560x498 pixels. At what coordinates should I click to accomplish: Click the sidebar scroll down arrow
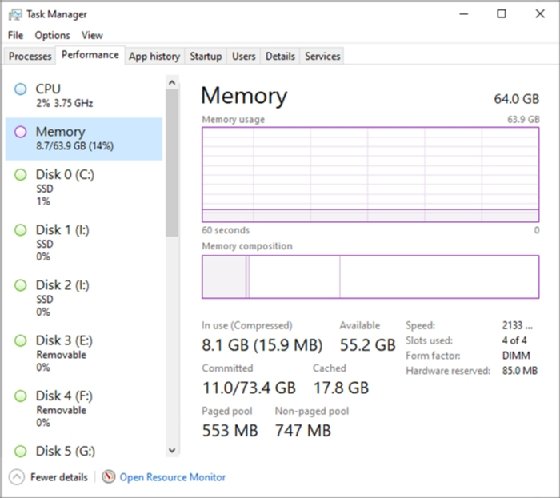point(172,450)
